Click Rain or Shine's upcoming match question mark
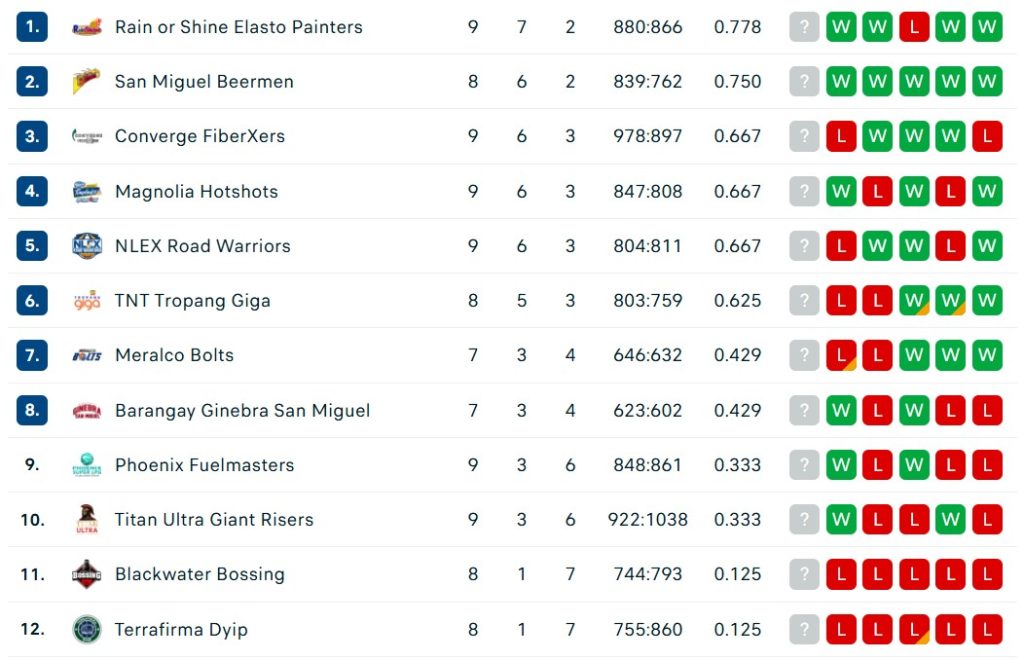Viewport: 1024px width, 660px height. (804, 27)
